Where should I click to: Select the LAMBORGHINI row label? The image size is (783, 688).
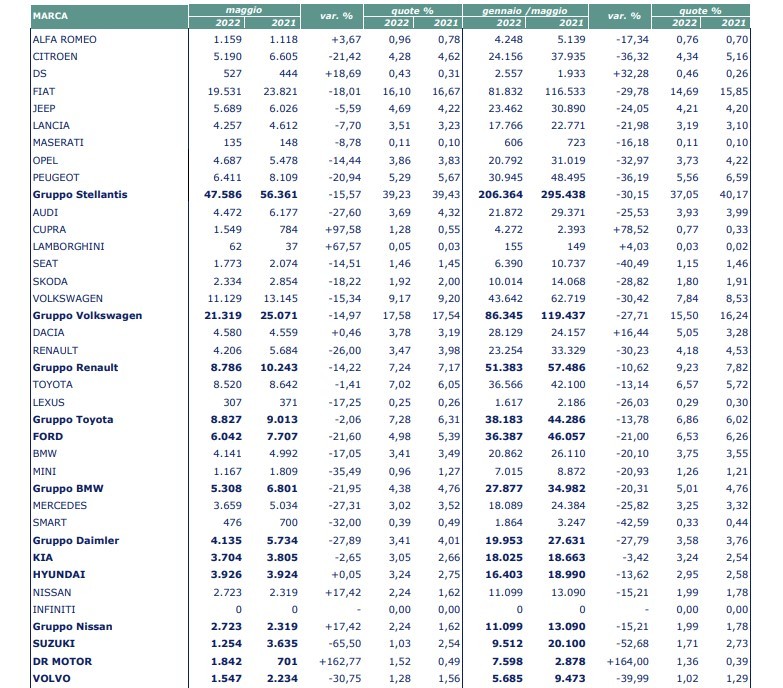[x=68, y=246]
